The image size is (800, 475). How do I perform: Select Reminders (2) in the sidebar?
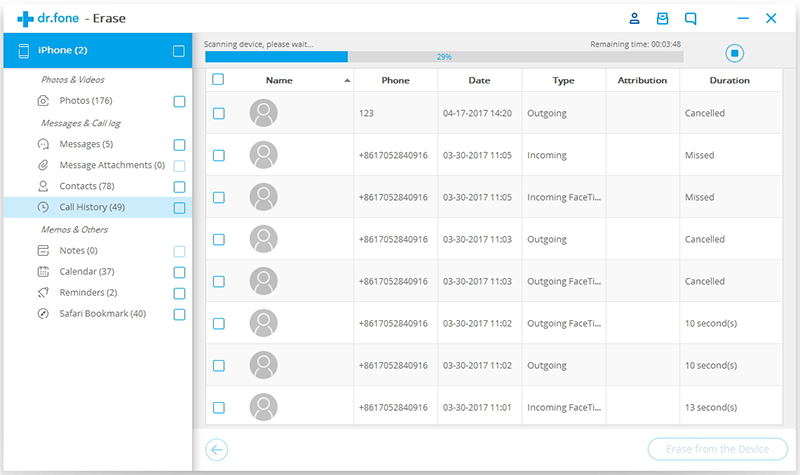click(88, 292)
